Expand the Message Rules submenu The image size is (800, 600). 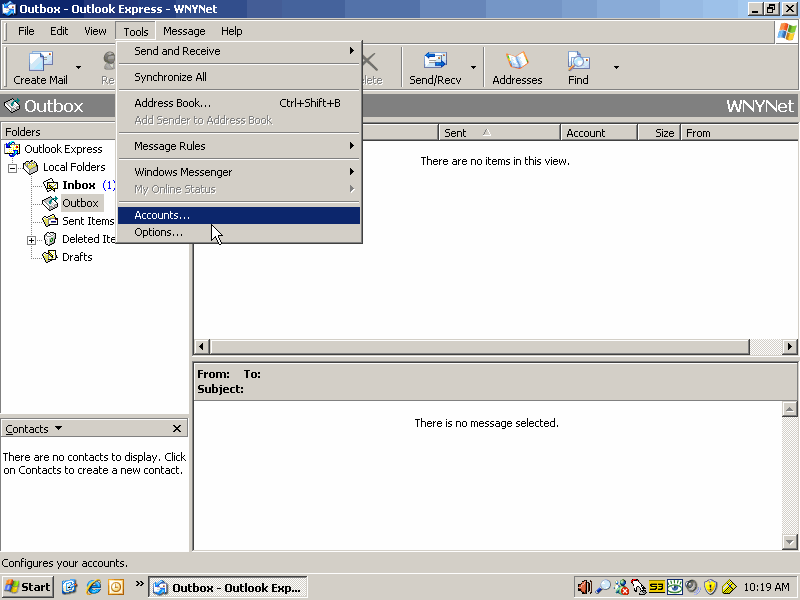[x=239, y=146]
